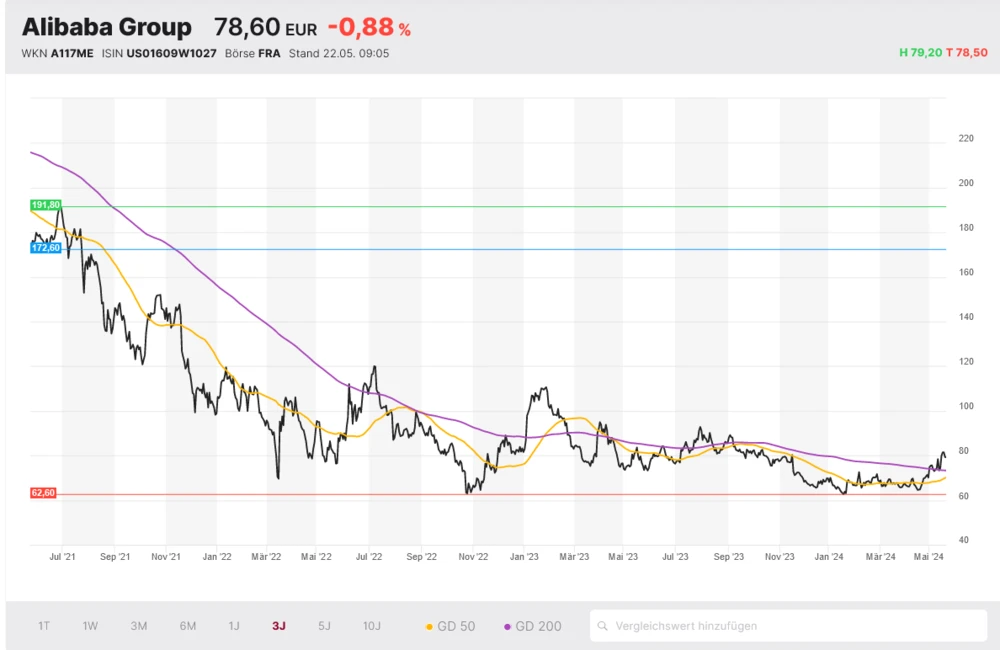This screenshot has height=650, width=1000.
Task: Click the daily low value T 78,50
Action: 966,53
